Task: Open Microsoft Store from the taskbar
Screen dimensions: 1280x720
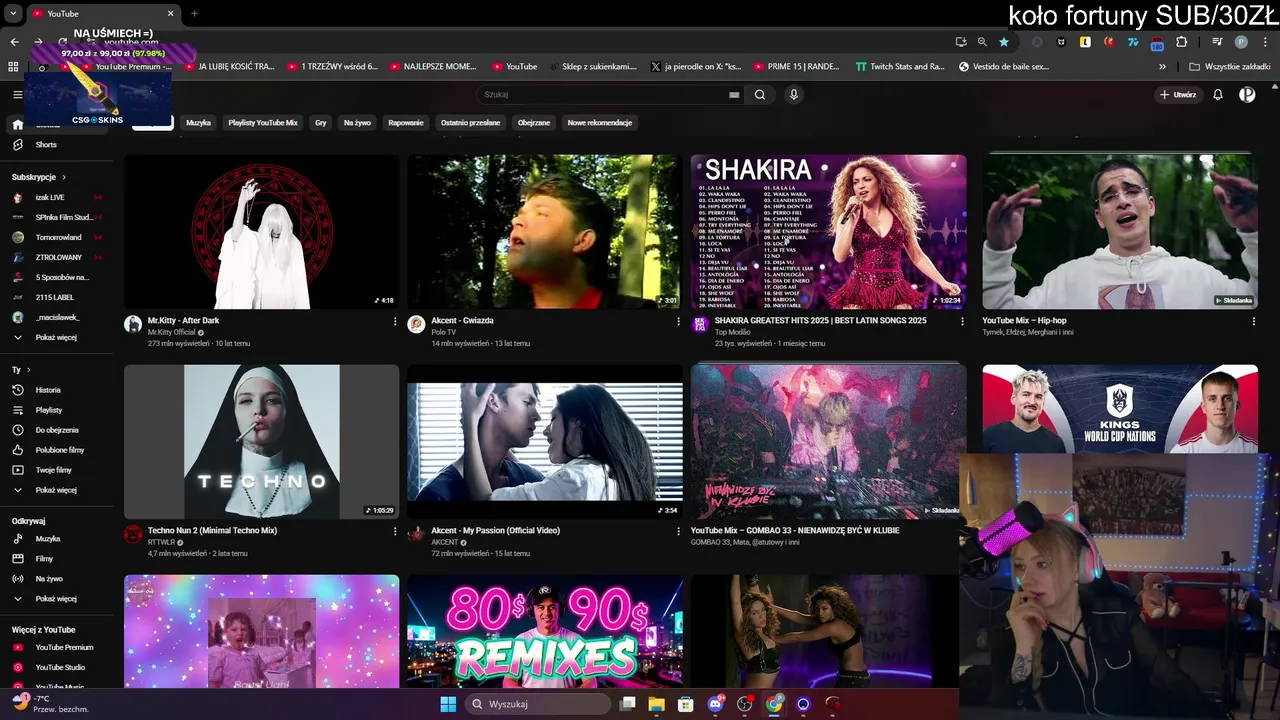Action: 685,704
